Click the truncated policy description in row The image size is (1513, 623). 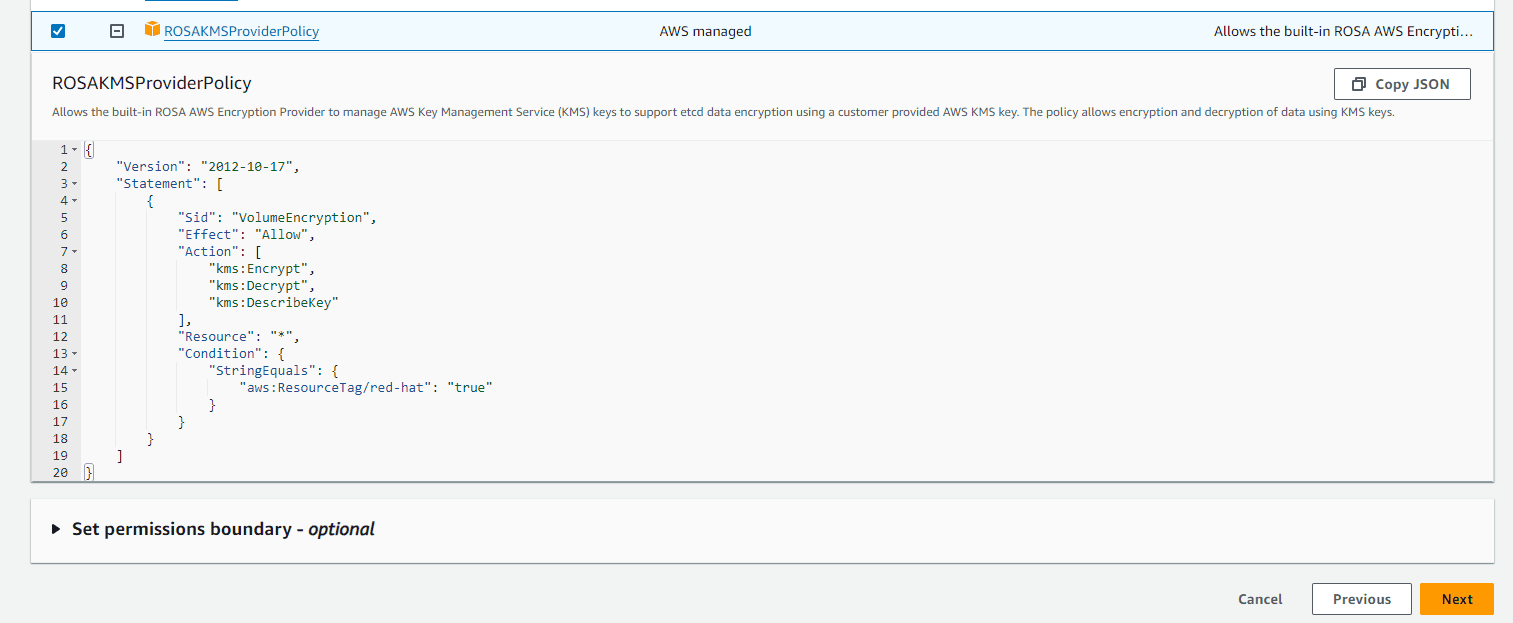[x=1343, y=31]
